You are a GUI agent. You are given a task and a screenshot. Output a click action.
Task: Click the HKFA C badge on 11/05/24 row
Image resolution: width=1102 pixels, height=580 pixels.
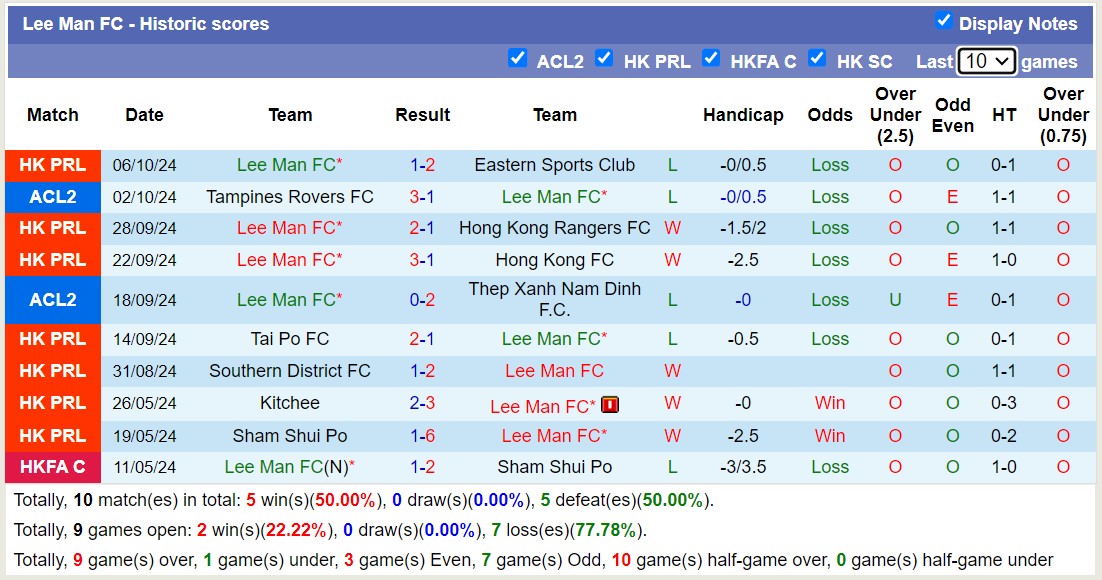coord(52,466)
